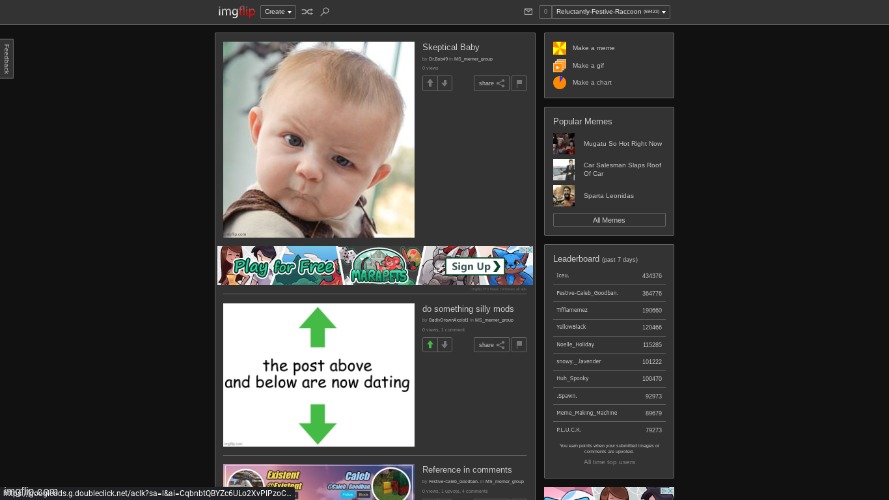889x500 pixels.
Task: Remove upvote on do something silly mods
Action: (430, 345)
